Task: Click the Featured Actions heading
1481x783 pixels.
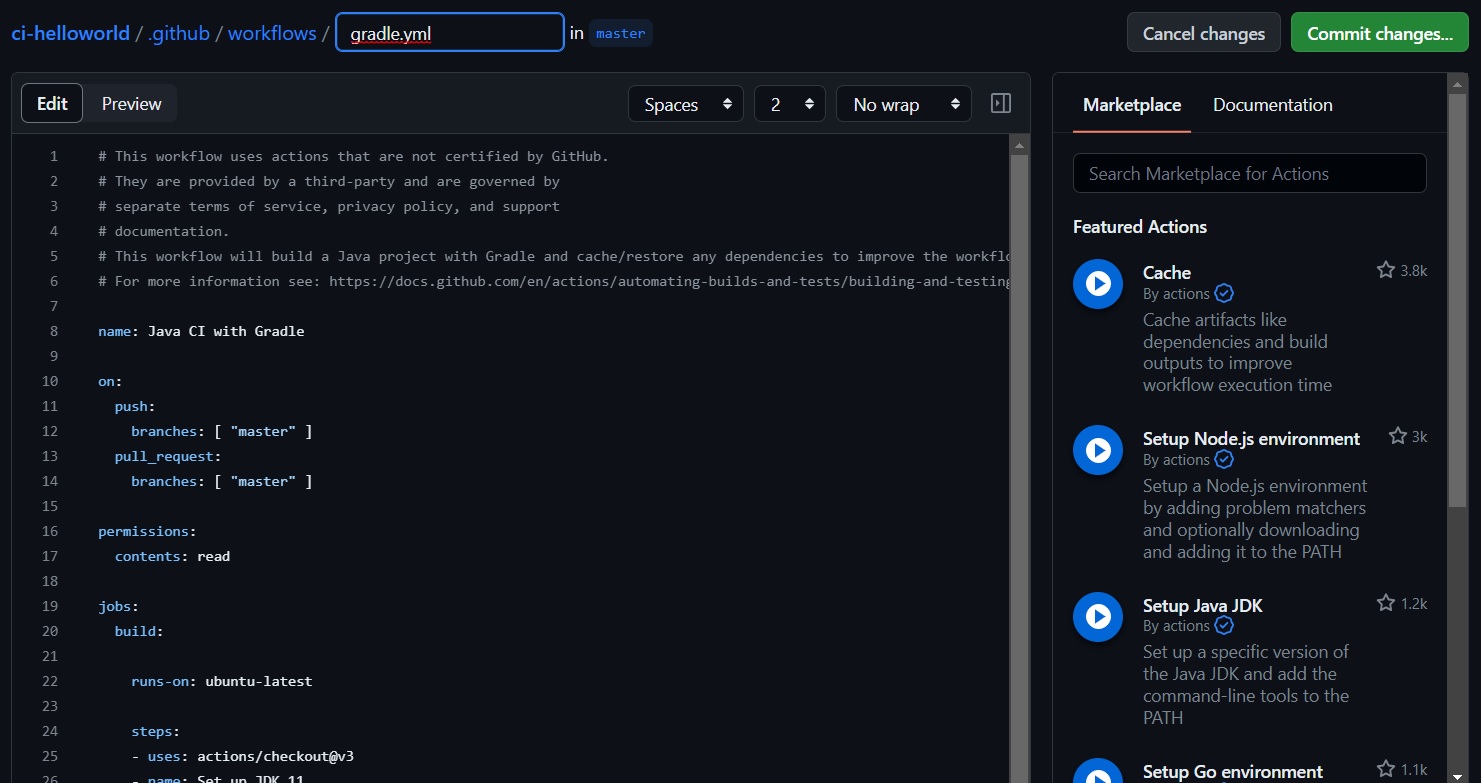Action: pyautogui.click(x=1140, y=227)
